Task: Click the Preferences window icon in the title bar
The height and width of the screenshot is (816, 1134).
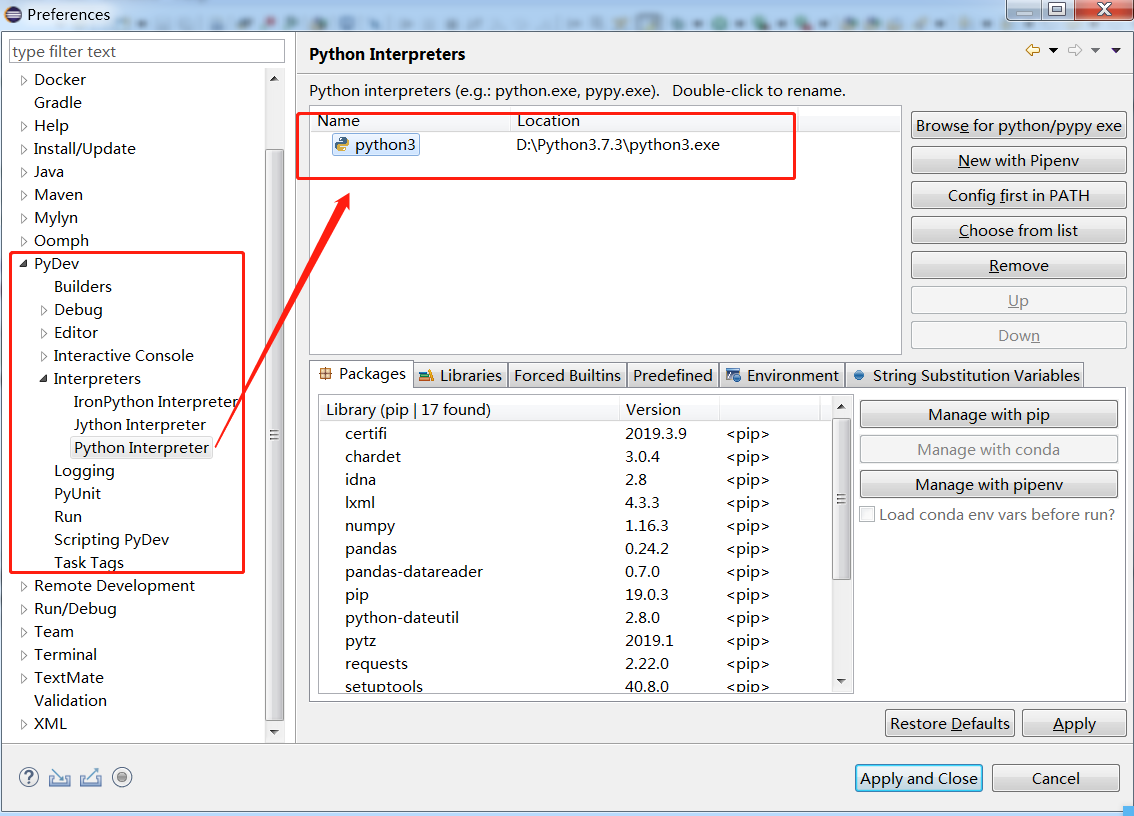Action: (13, 14)
